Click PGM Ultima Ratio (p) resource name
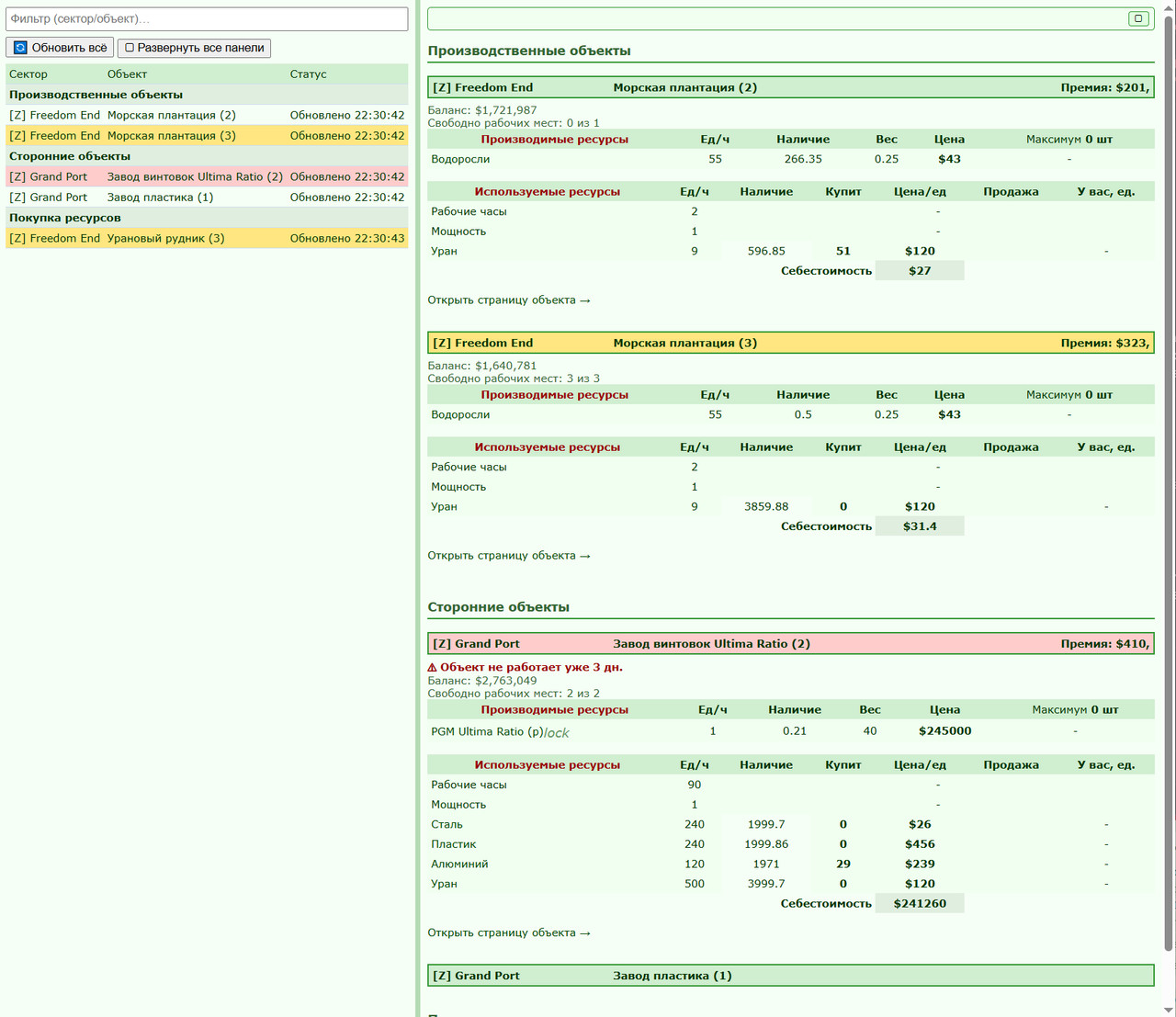 pos(487,732)
